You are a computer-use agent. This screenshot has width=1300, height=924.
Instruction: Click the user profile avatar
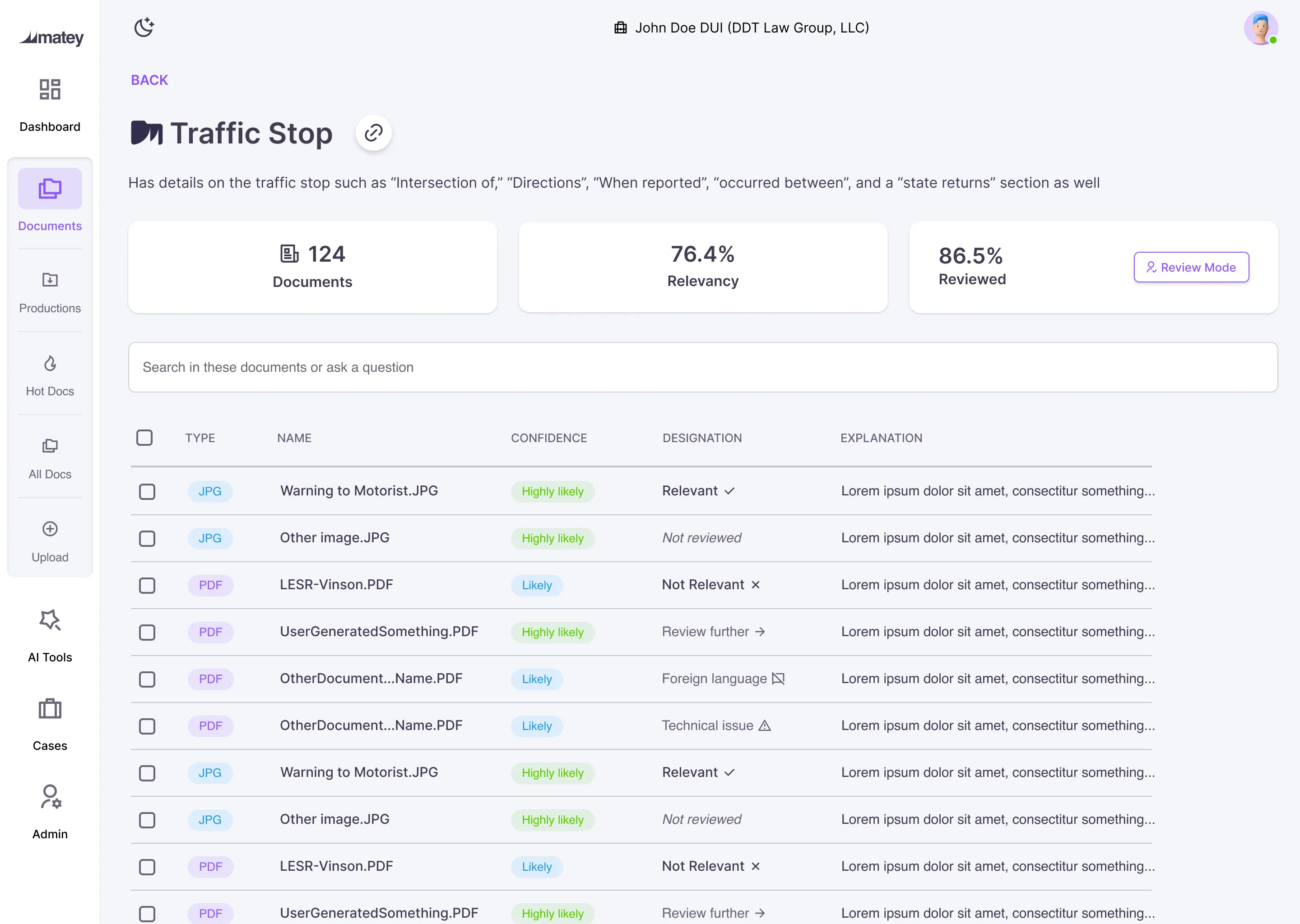1260,28
